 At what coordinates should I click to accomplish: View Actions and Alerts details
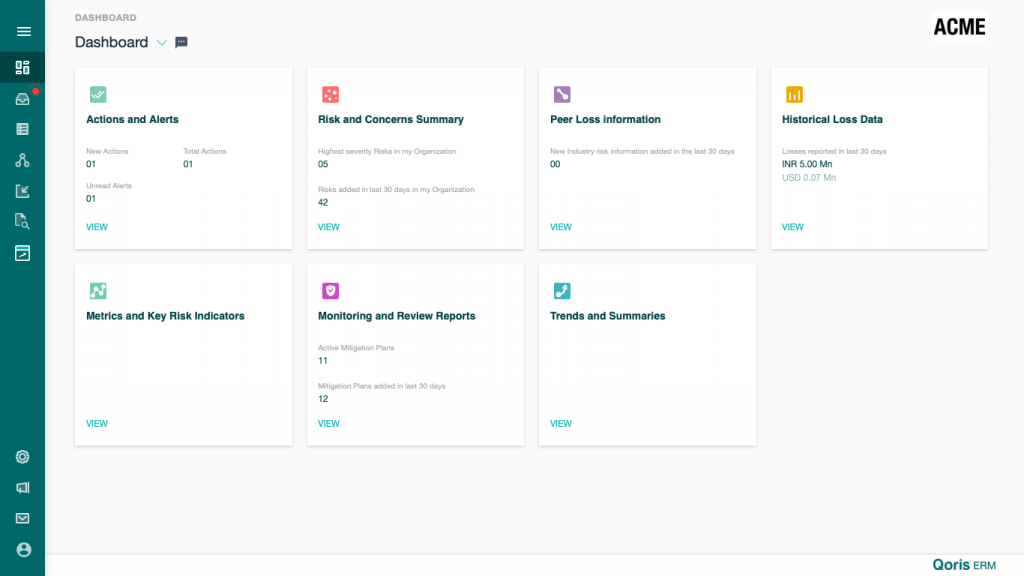pyautogui.click(x=97, y=227)
